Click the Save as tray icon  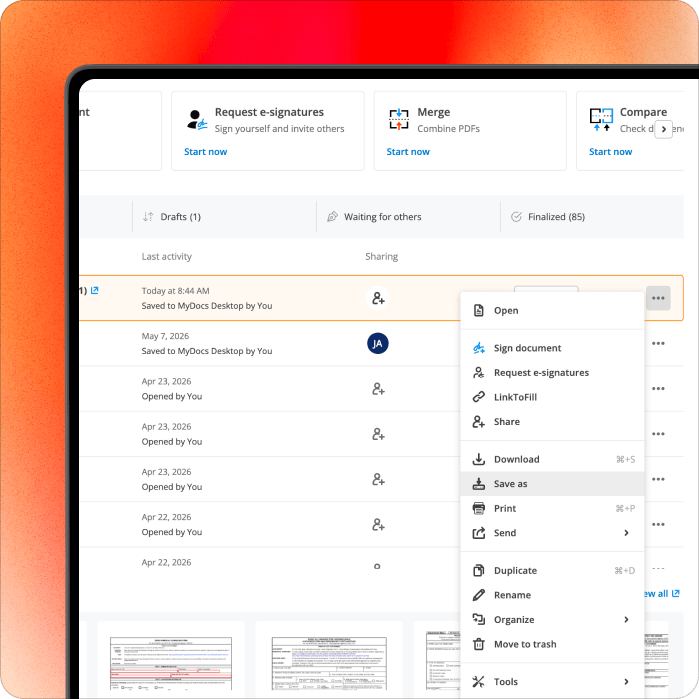pos(478,484)
